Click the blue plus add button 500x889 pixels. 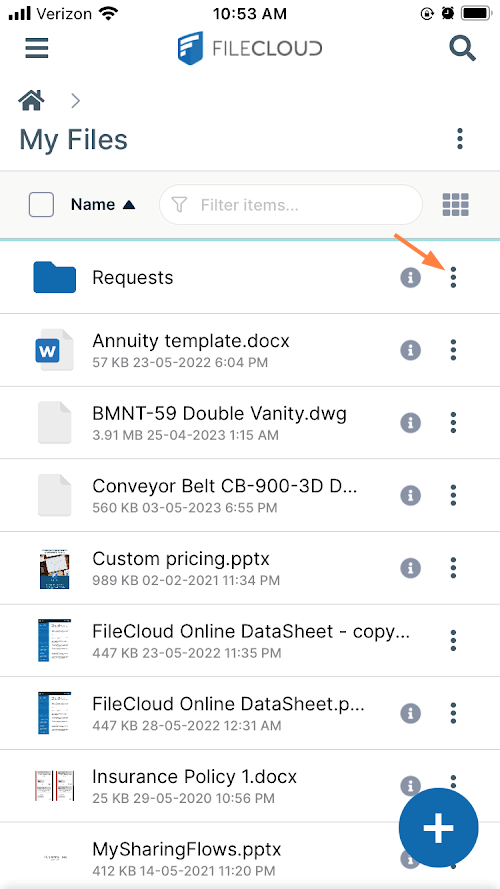click(438, 828)
